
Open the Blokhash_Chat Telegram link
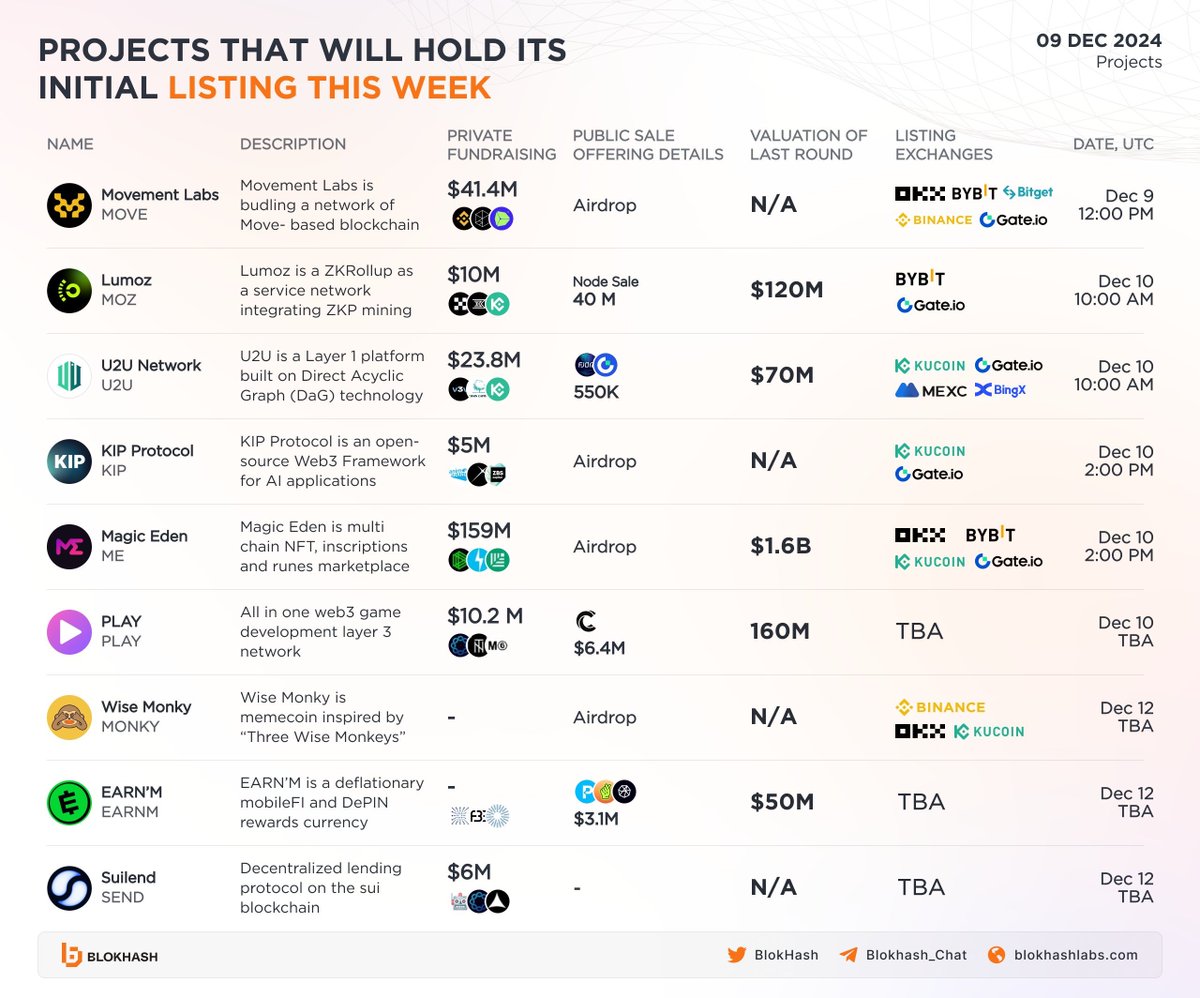(x=903, y=955)
